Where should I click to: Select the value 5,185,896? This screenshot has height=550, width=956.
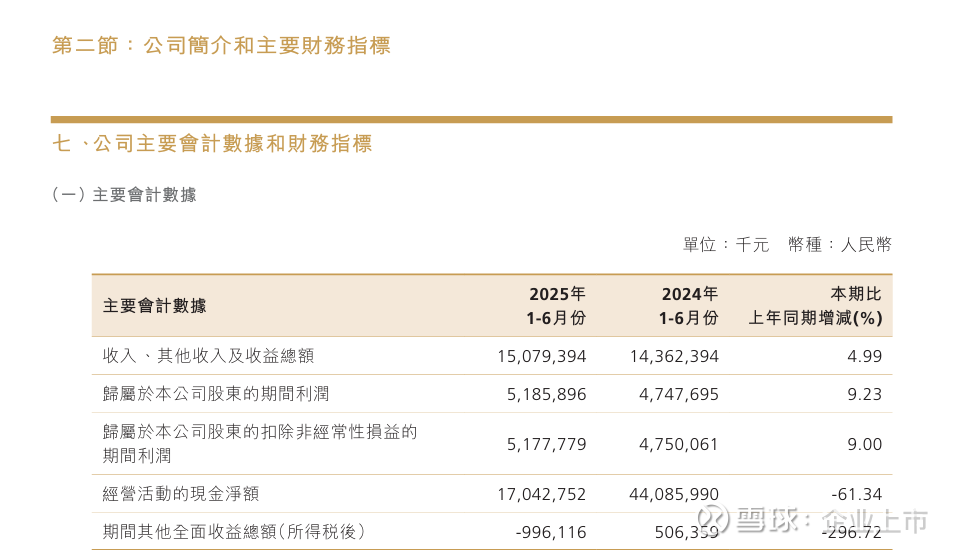click(x=546, y=395)
